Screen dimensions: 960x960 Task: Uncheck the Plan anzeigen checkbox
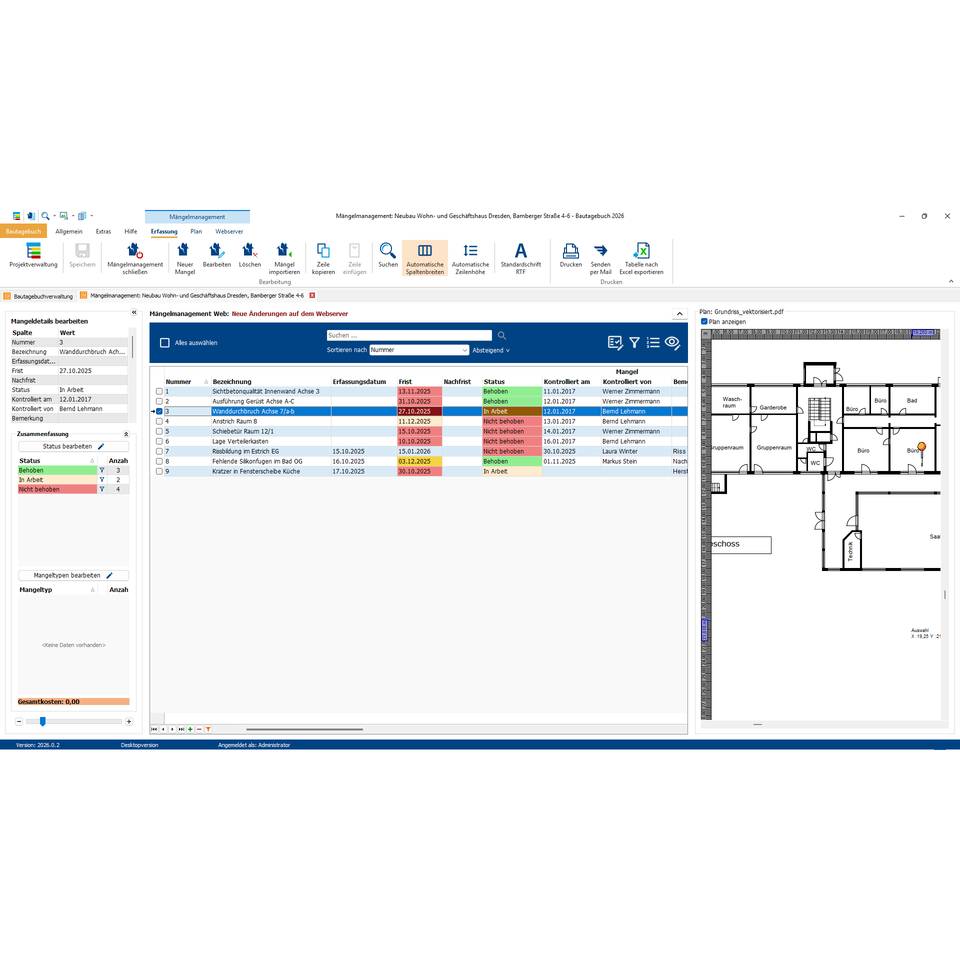click(704, 321)
